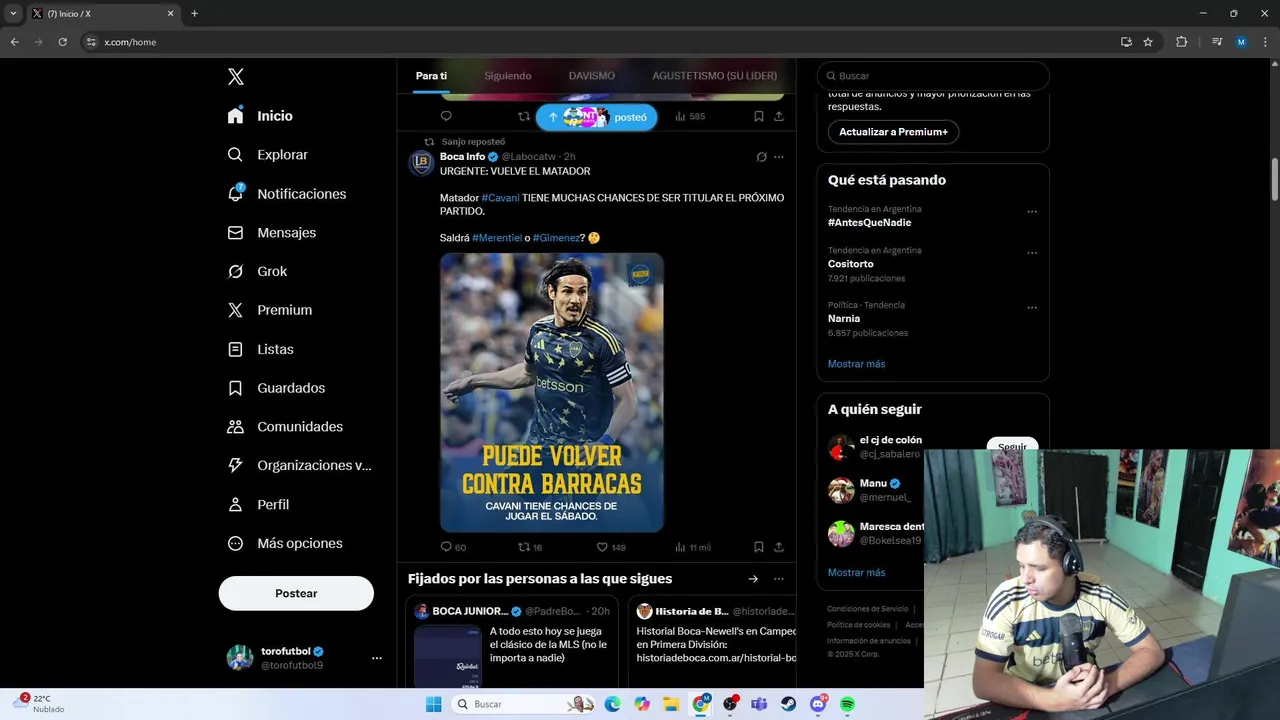Click Actualizar a Premium+ button
1280x720 pixels.
click(x=893, y=132)
